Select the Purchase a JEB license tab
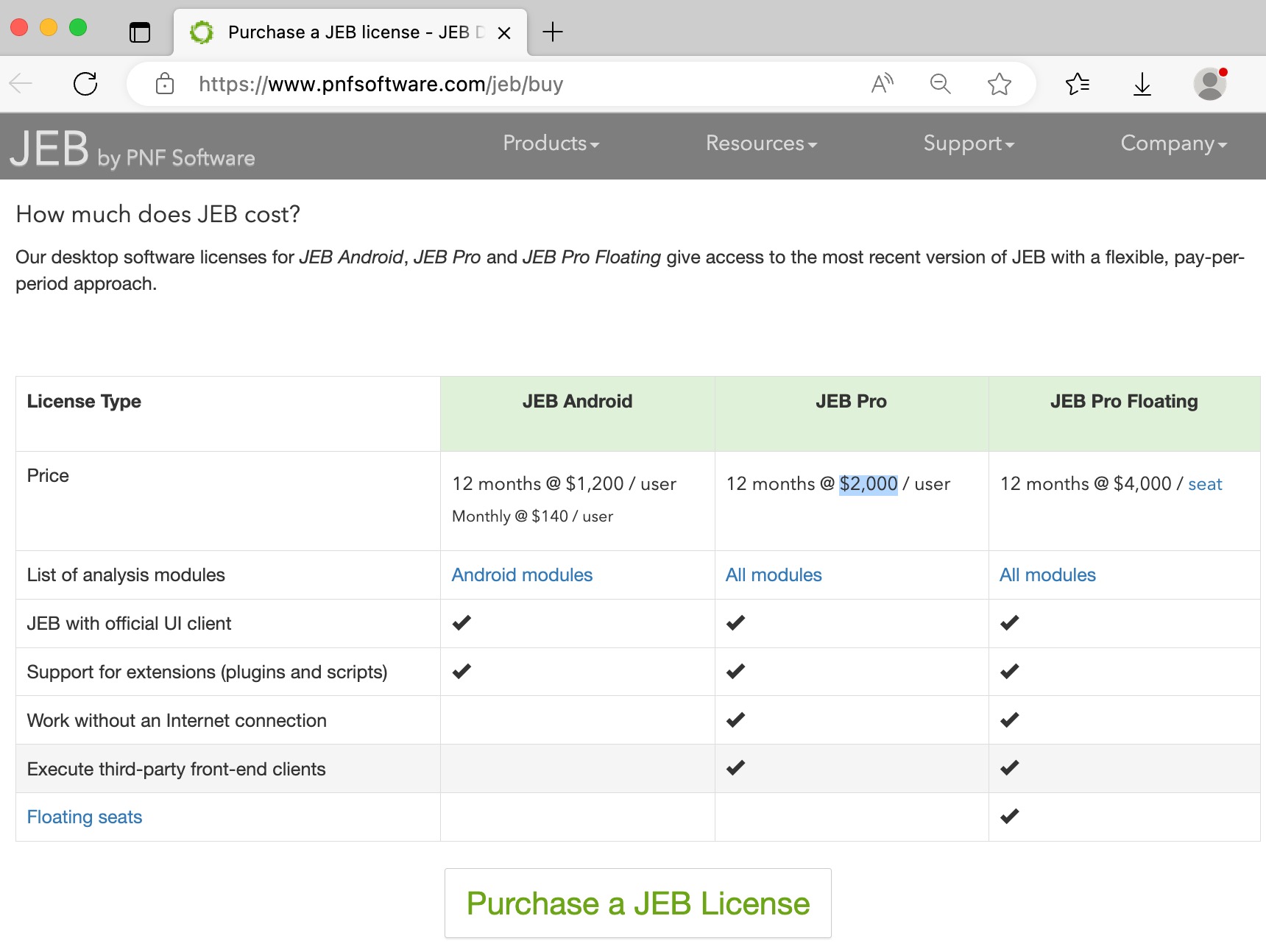The image size is (1266, 952). (350, 32)
